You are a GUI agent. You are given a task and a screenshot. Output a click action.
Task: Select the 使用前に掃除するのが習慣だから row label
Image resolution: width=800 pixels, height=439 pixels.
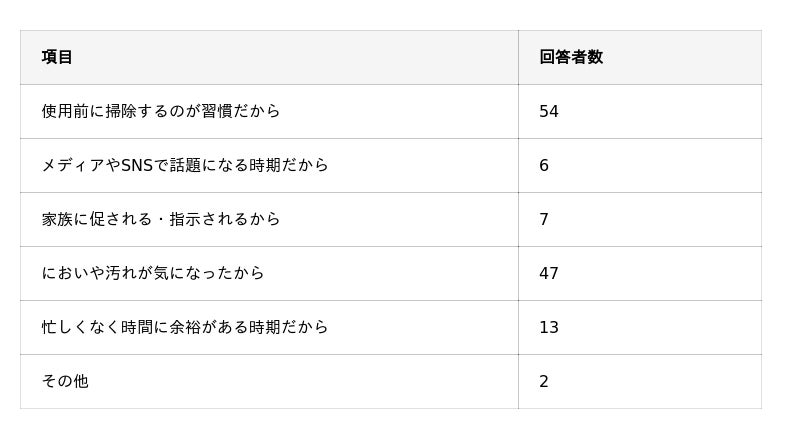point(161,111)
